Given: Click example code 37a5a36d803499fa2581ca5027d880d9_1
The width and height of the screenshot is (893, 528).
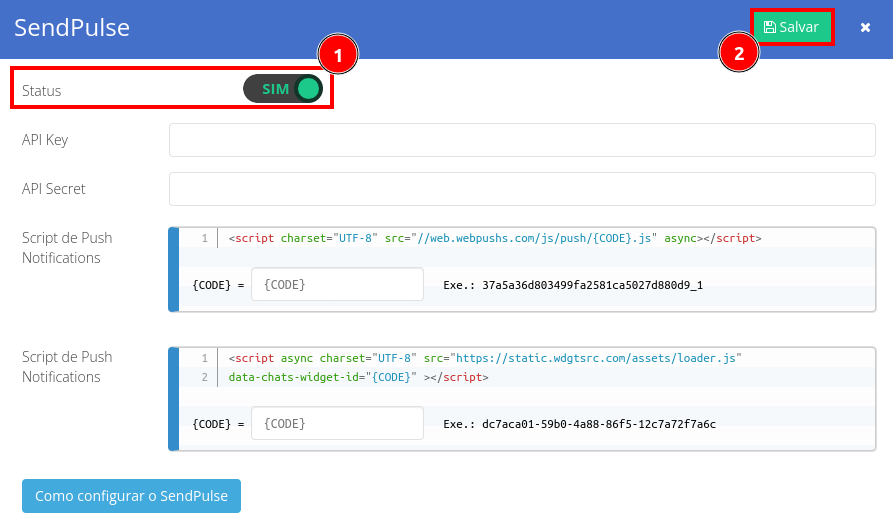Looking at the screenshot, I should 592,285.
